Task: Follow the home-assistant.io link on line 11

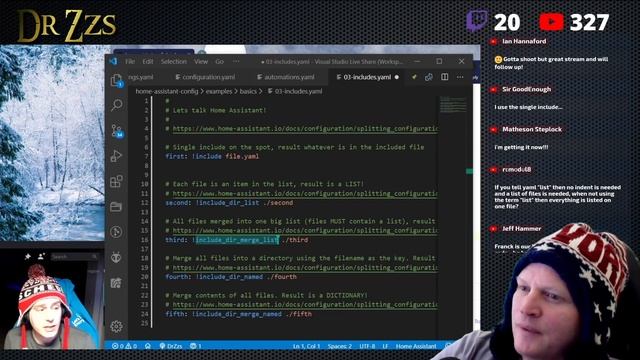Action: point(305,193)
